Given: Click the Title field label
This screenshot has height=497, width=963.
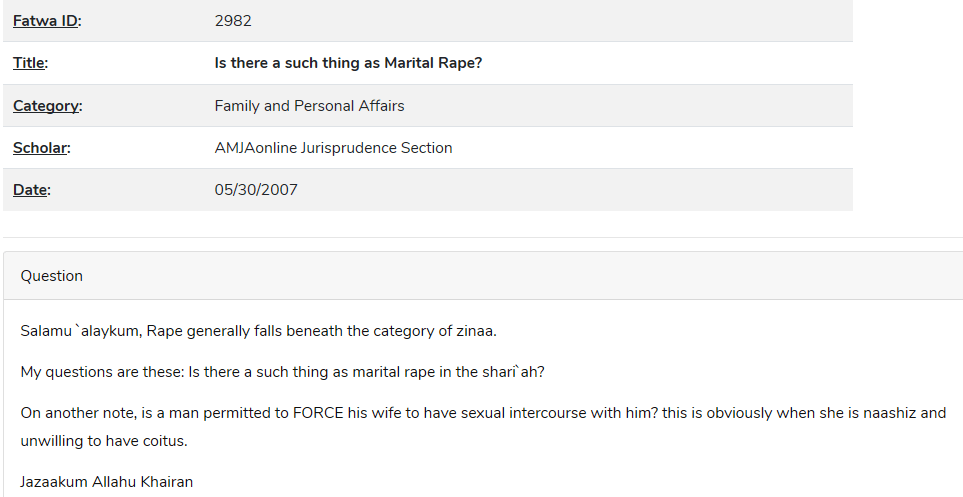Looking at the screenshot, I should click(x=30, y=63).
